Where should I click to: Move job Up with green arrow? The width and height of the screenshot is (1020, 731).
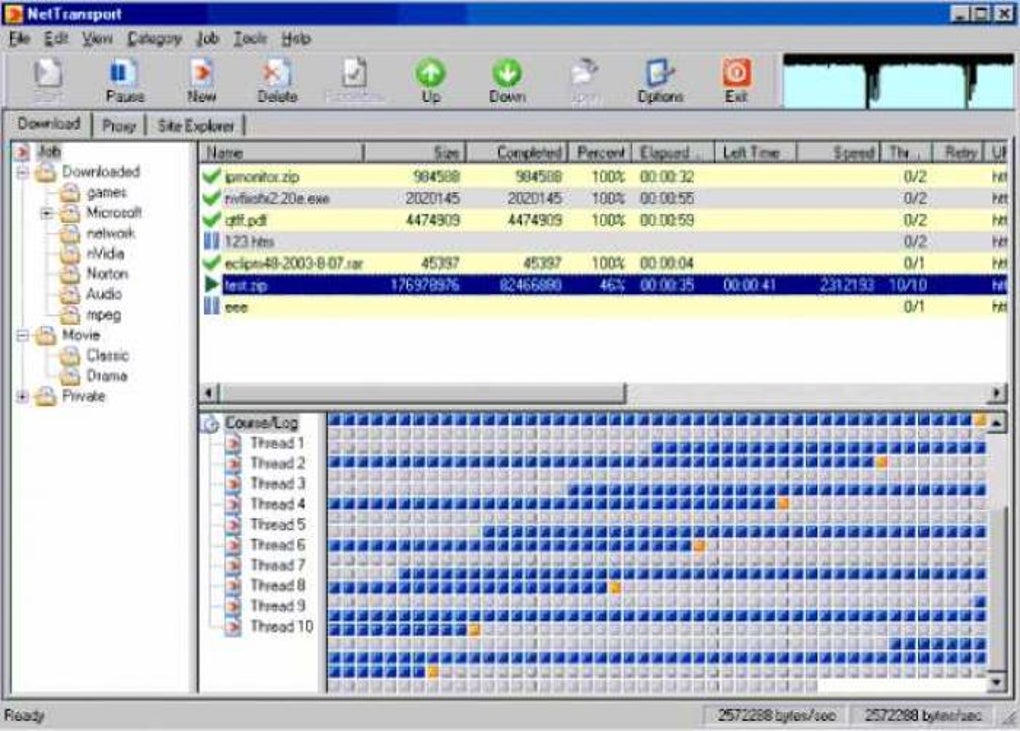(x=431, y=80)
